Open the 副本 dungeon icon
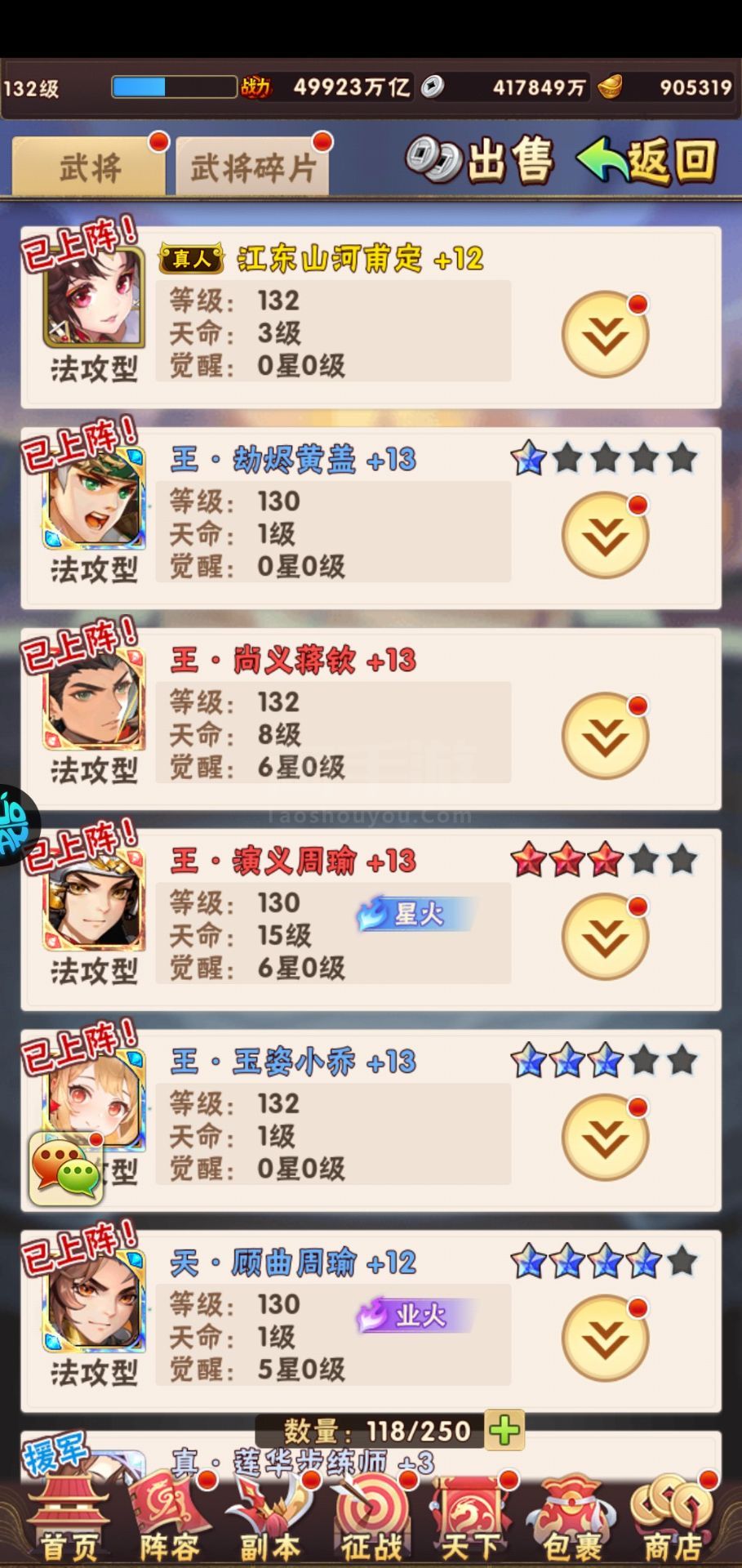Viewport: 742px width, 1568px height. (270, 1521)
